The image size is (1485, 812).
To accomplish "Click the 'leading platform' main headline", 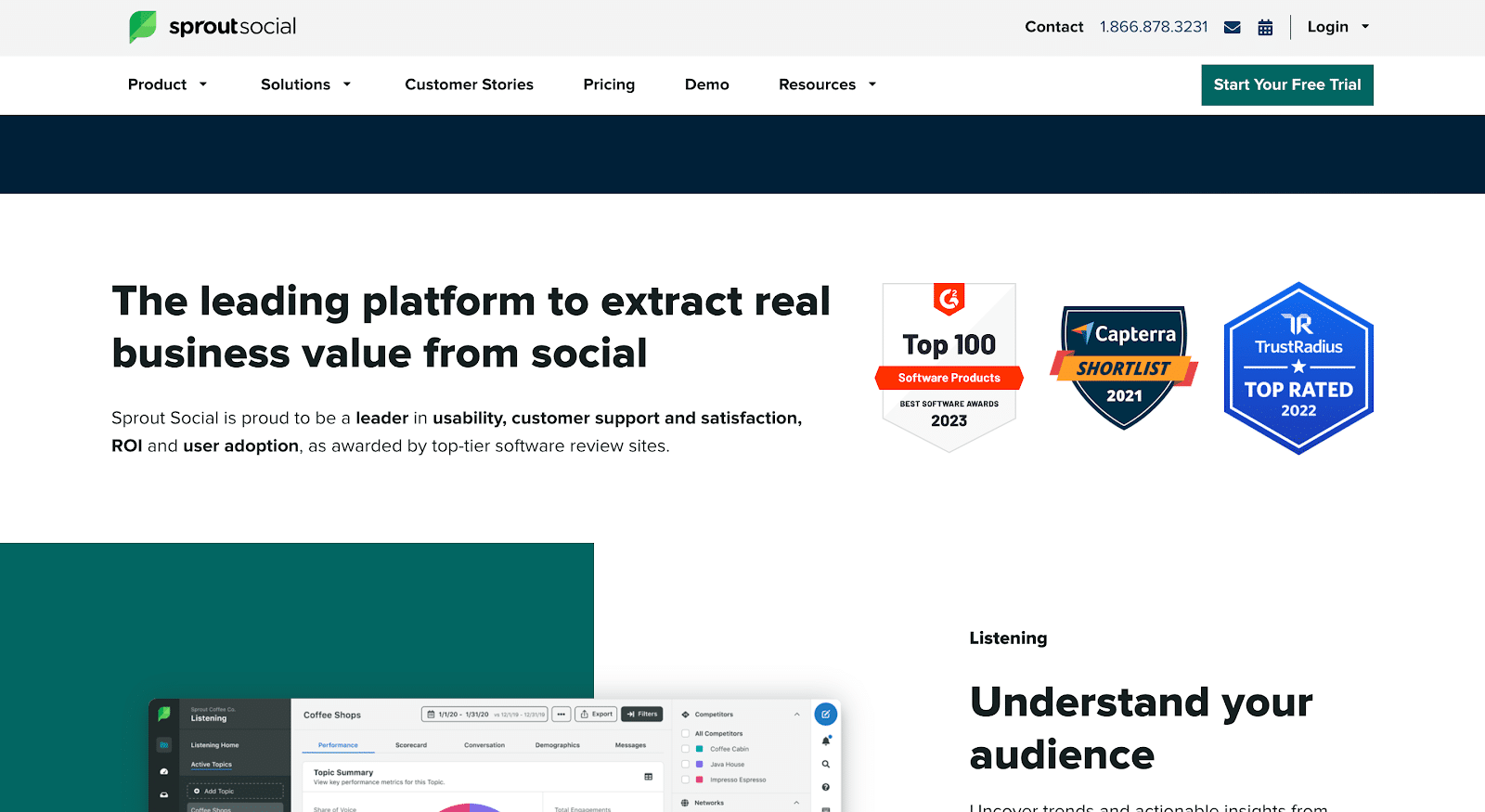I will [471, 327].
